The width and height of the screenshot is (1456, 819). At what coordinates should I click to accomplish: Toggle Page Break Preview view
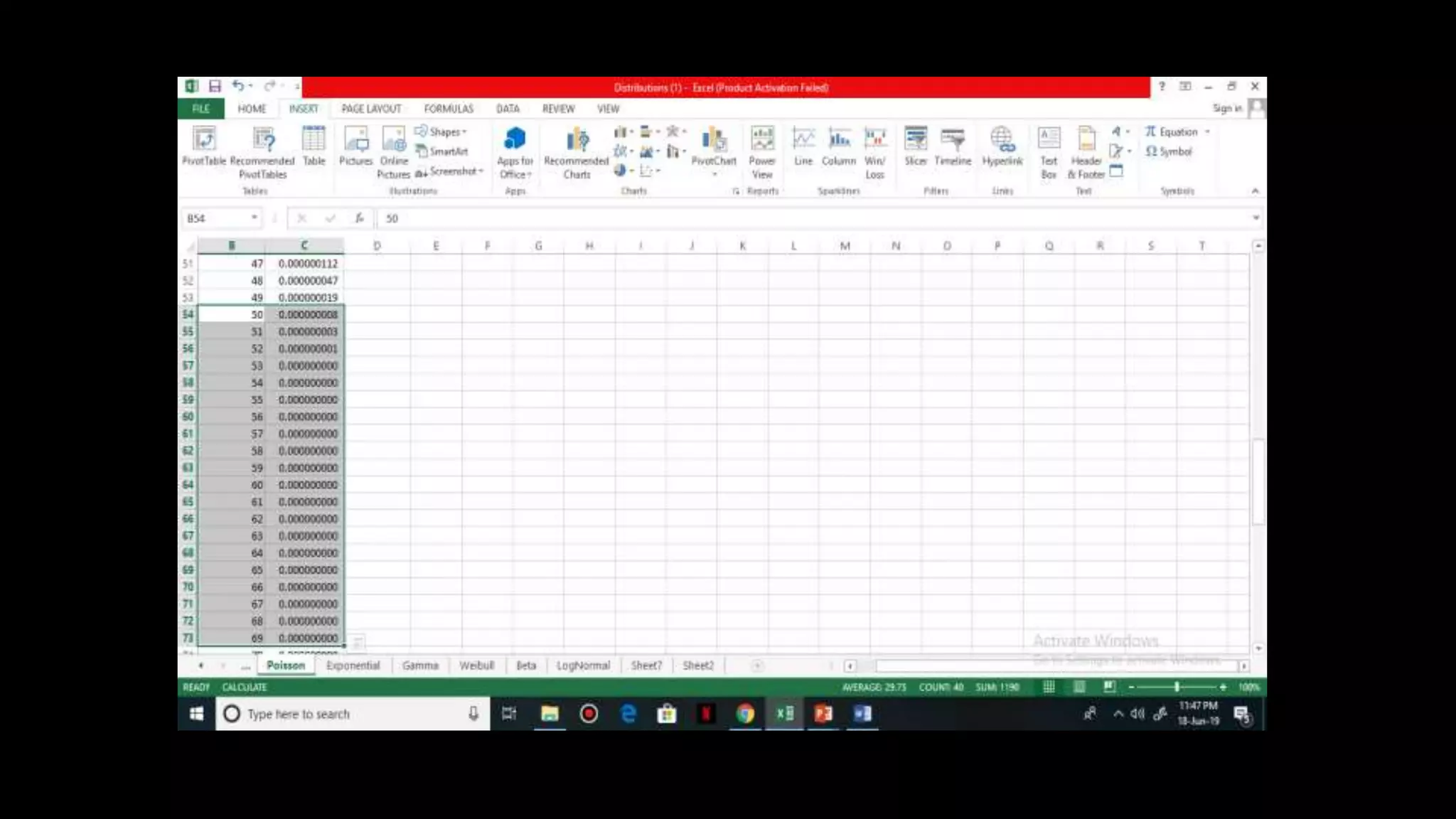(x=1109, y=687)
